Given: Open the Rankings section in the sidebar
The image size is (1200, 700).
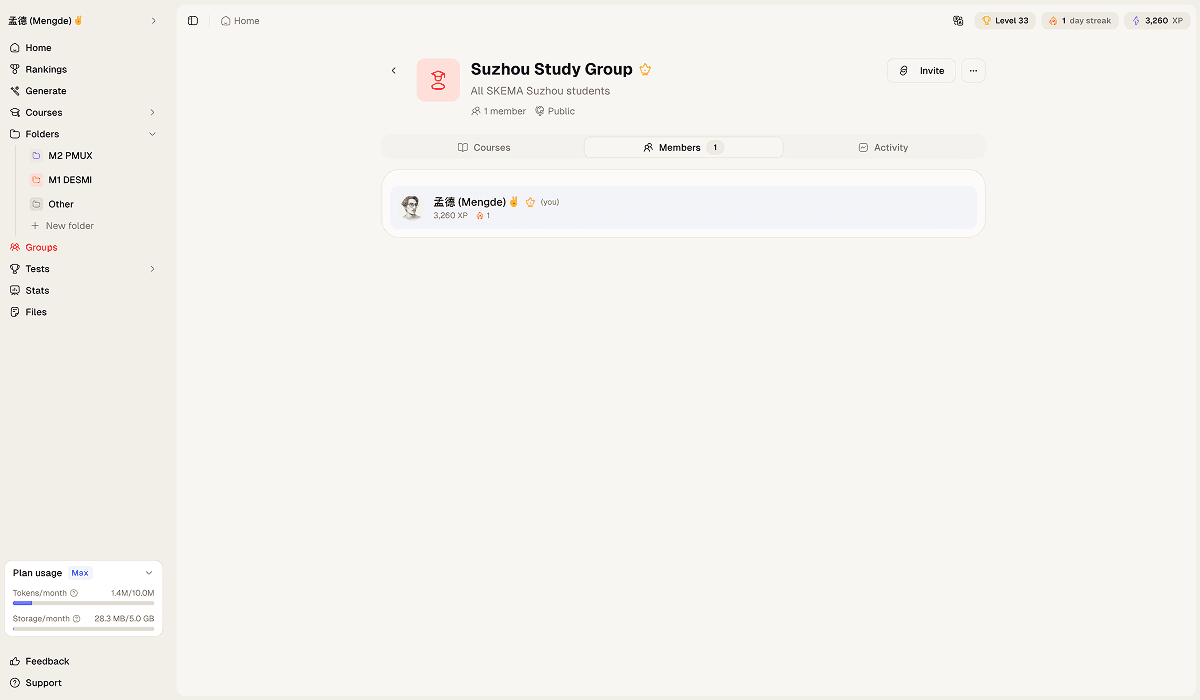Looking at the screenshot, I should click(44, 69).
